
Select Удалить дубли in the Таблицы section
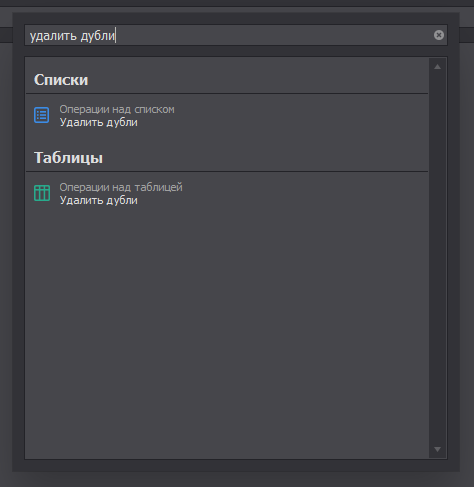tap(99, 200)
